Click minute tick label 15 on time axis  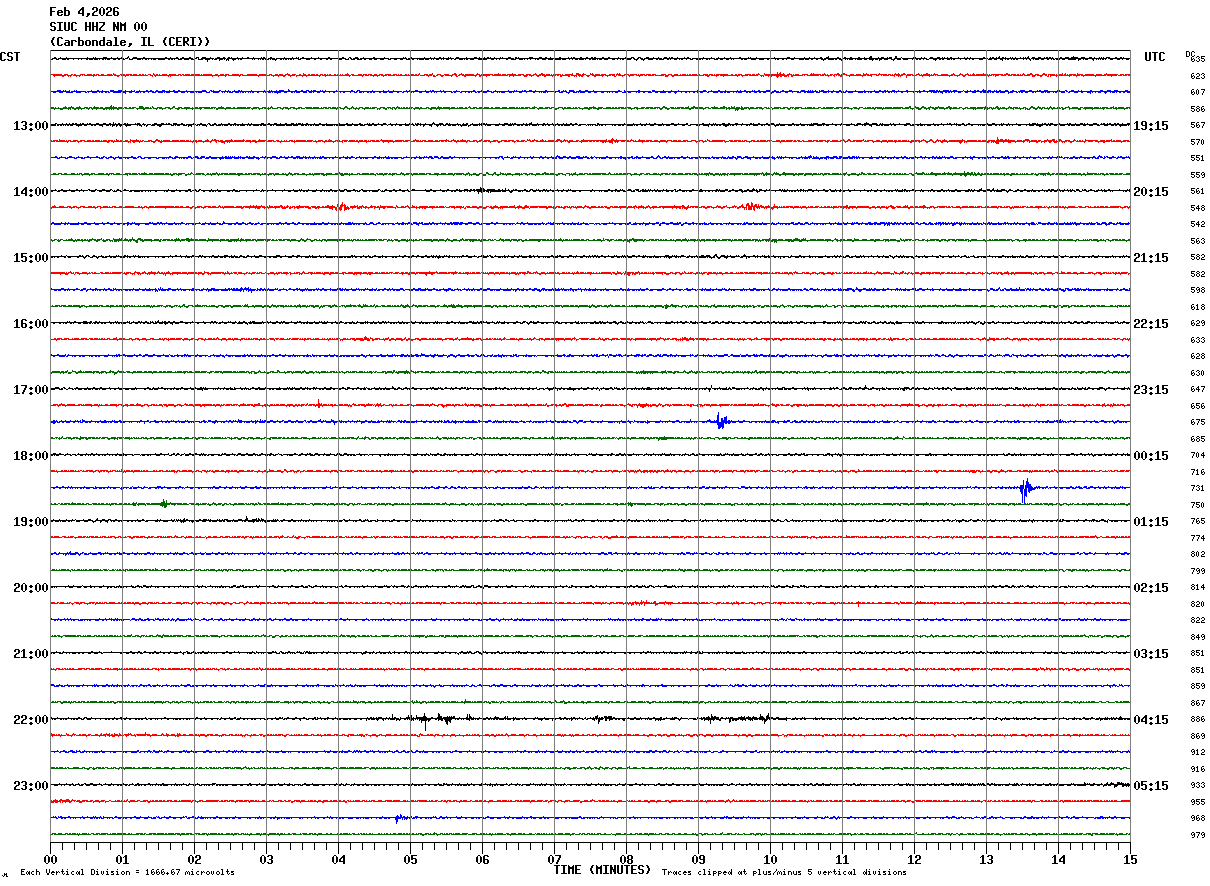tap(1130, 859)
